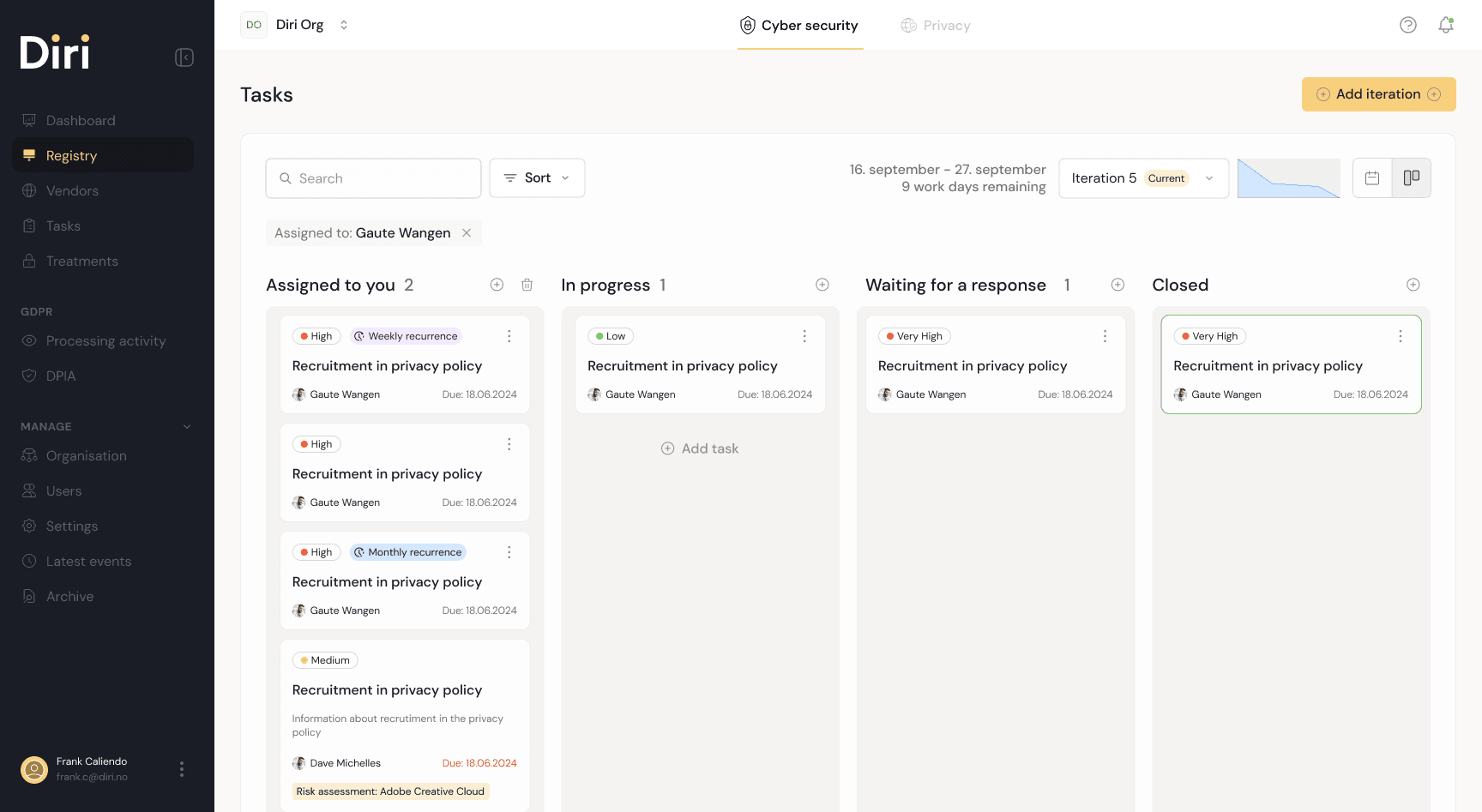Image resolution: width=1482 pixels, height=812 pixels.
Task: Open notifications bell icon
Action: coord(1446,25)
